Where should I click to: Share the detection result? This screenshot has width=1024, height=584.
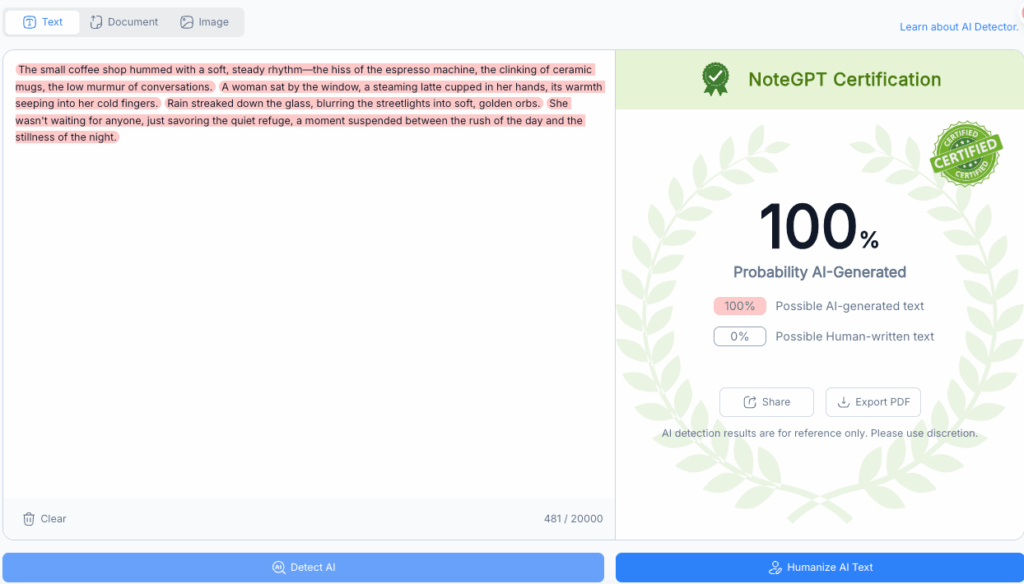coord(767,402)
